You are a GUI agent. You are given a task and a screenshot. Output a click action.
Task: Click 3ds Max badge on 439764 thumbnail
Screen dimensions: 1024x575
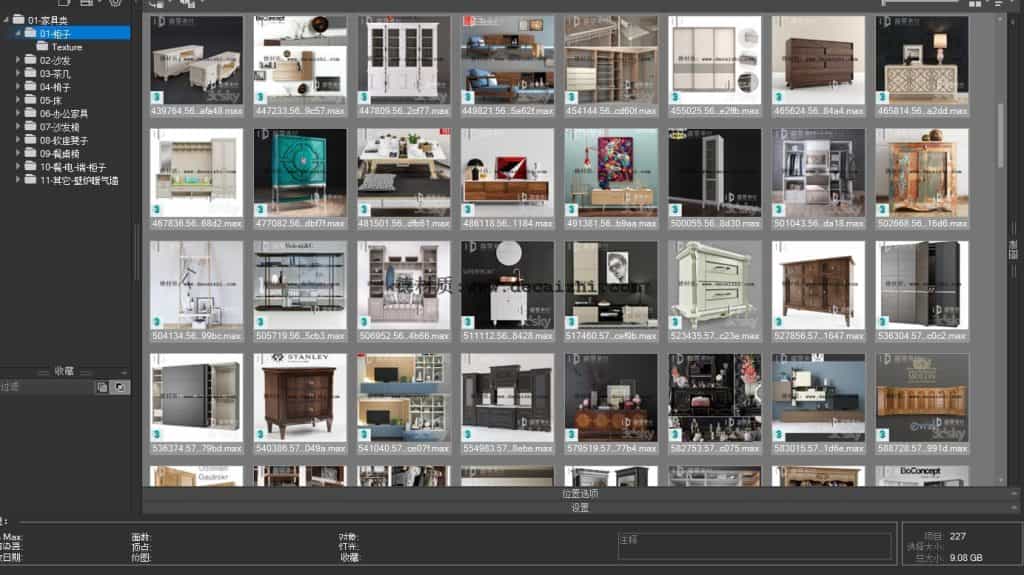coord(157,97)
